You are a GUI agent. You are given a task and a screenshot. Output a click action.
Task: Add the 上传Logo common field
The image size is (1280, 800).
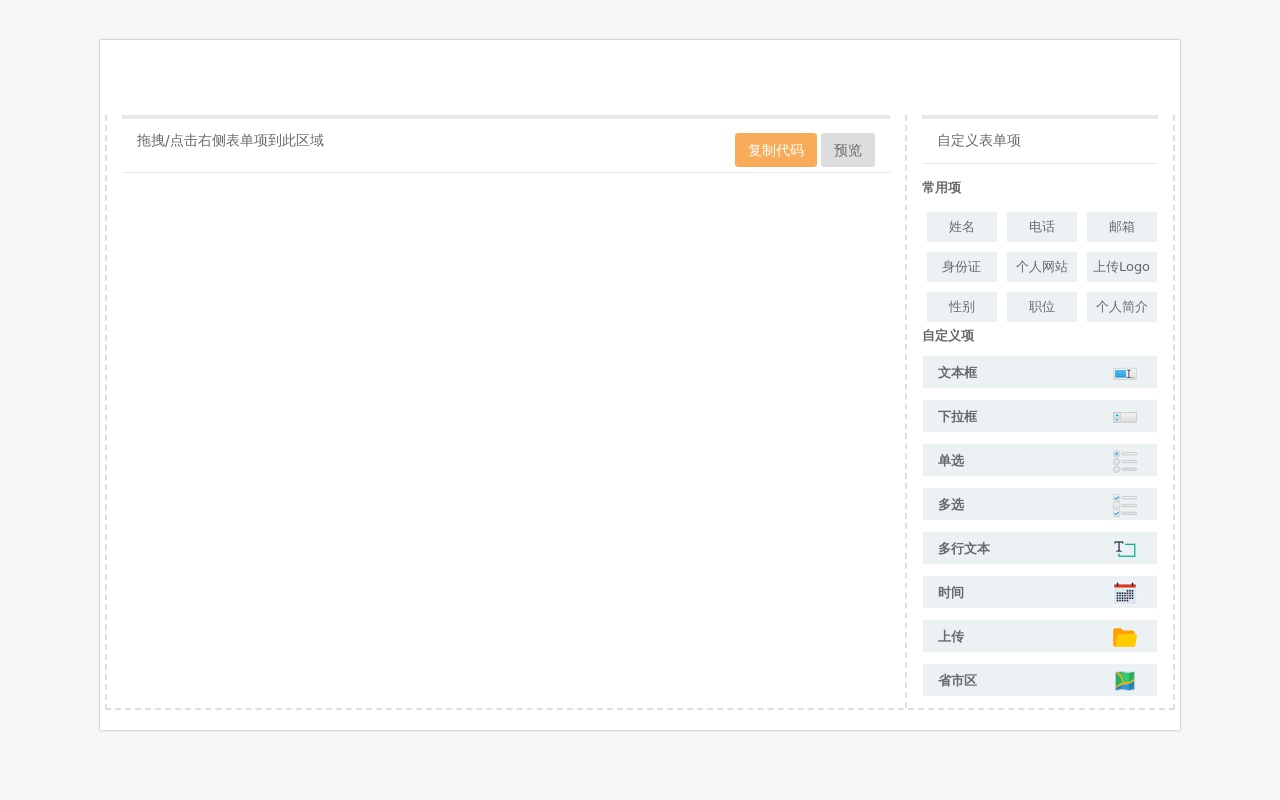1122,267
